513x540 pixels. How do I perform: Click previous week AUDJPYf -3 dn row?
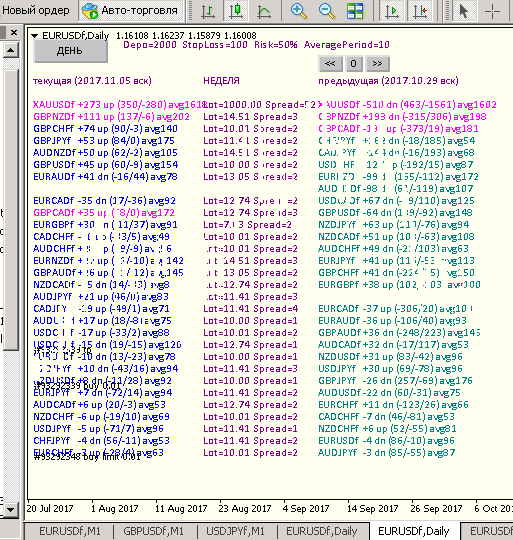(x=386, y=453)
